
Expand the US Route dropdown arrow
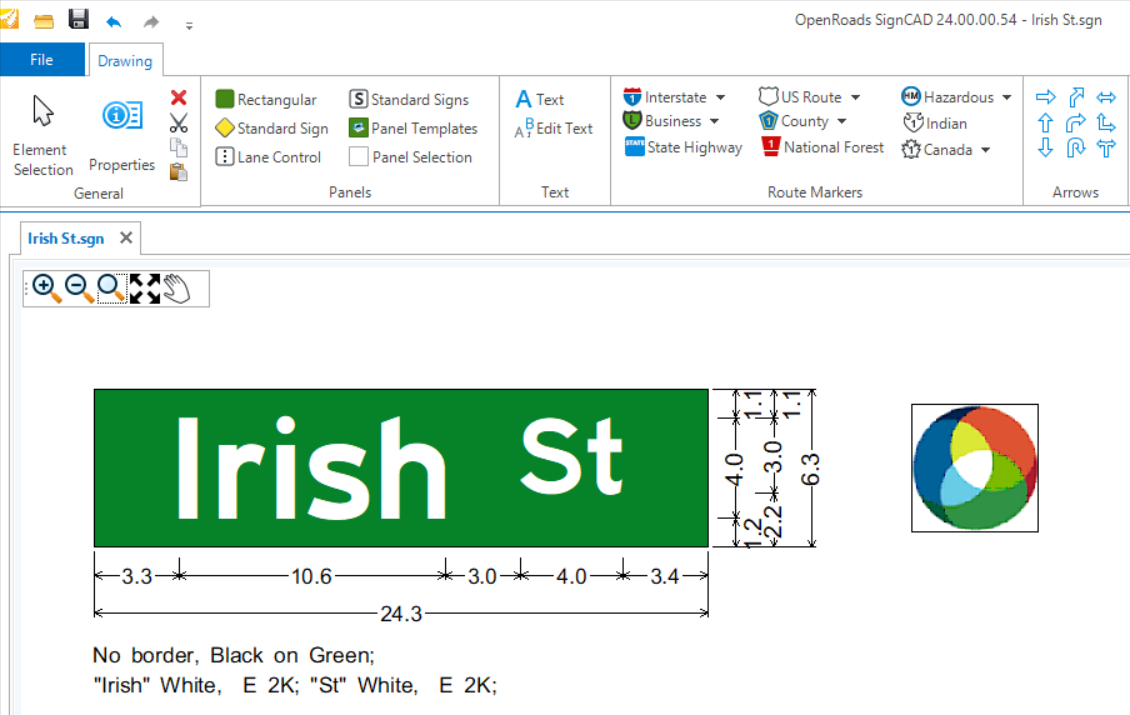pyautogui.click(x=855, y=97)
